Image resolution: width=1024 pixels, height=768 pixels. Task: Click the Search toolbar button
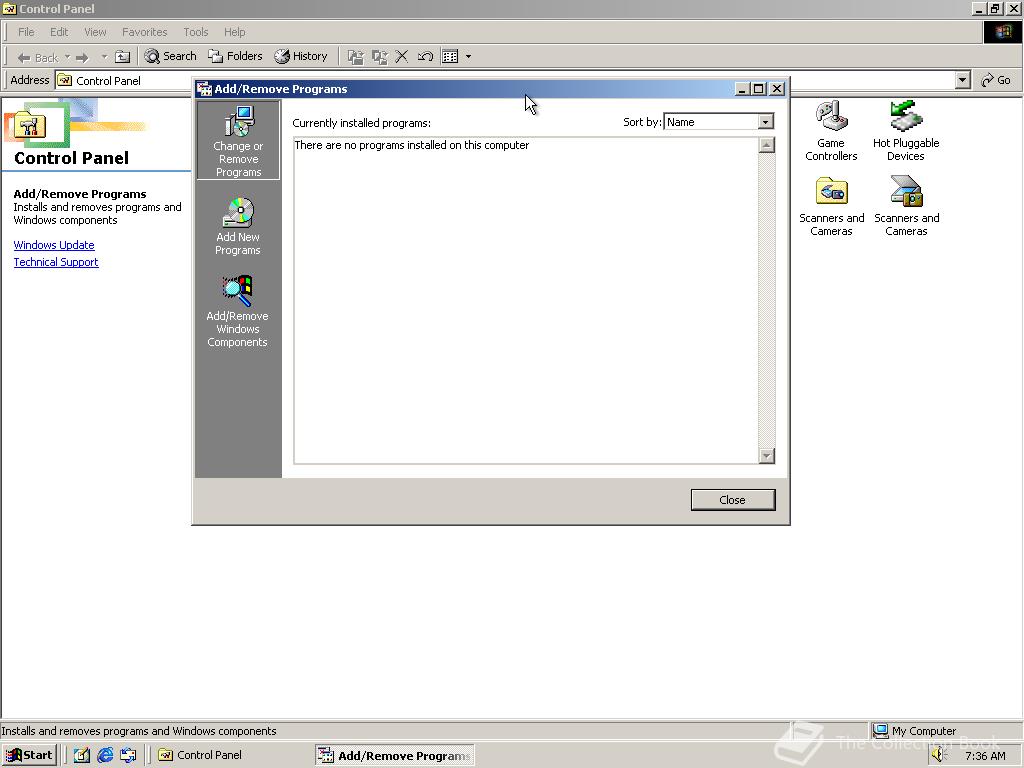(x=170, y=56)
